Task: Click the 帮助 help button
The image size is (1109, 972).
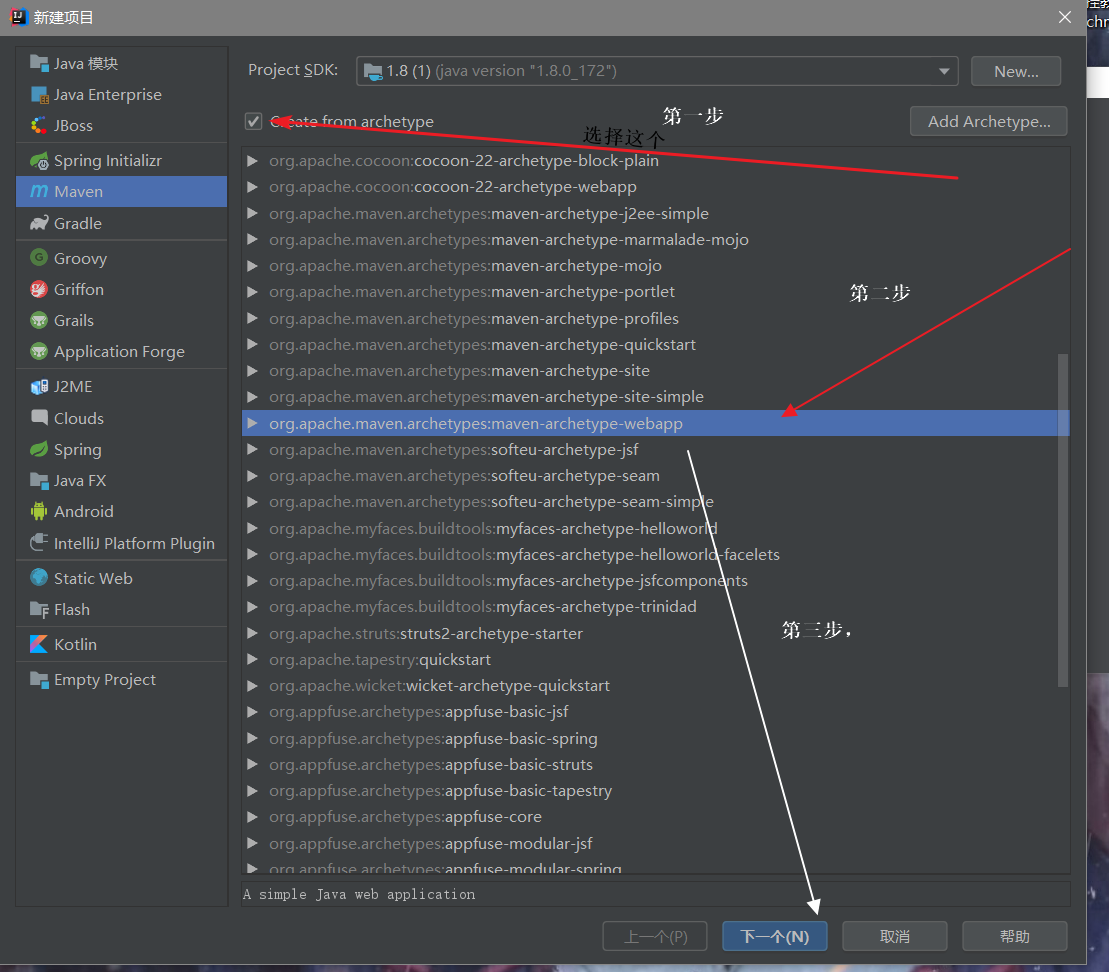Action: click(x=1015, y=937)
